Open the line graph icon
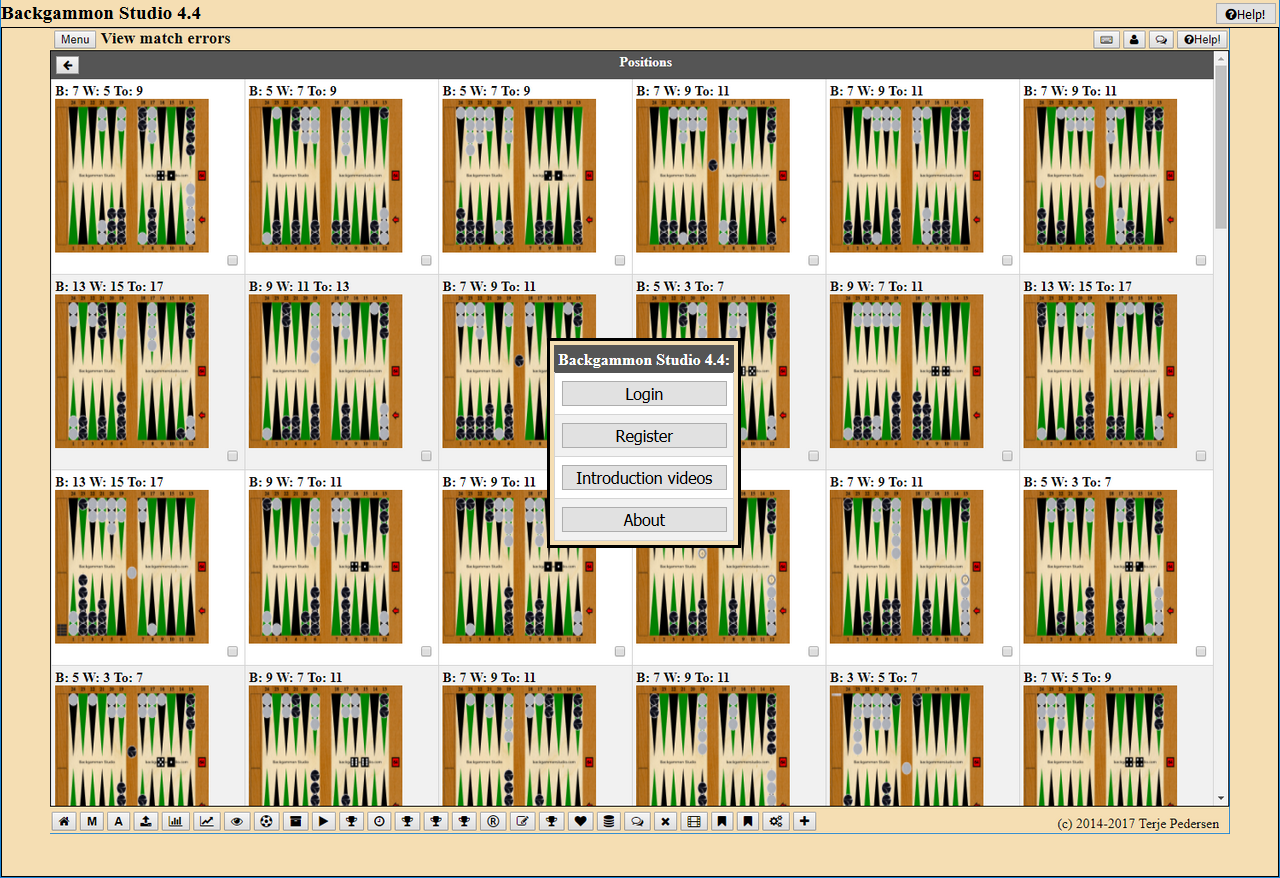Screen dimensions: 1280x878 (x=207, y=821)
